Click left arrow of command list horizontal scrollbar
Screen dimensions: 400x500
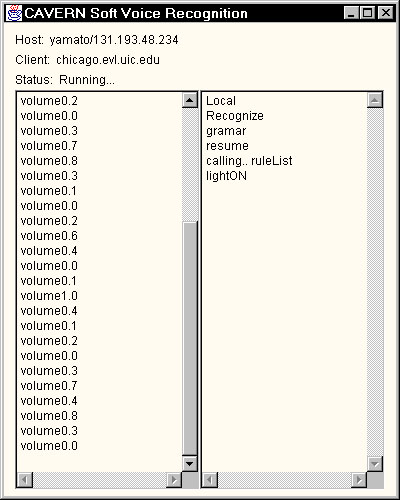tap(210, 480)
